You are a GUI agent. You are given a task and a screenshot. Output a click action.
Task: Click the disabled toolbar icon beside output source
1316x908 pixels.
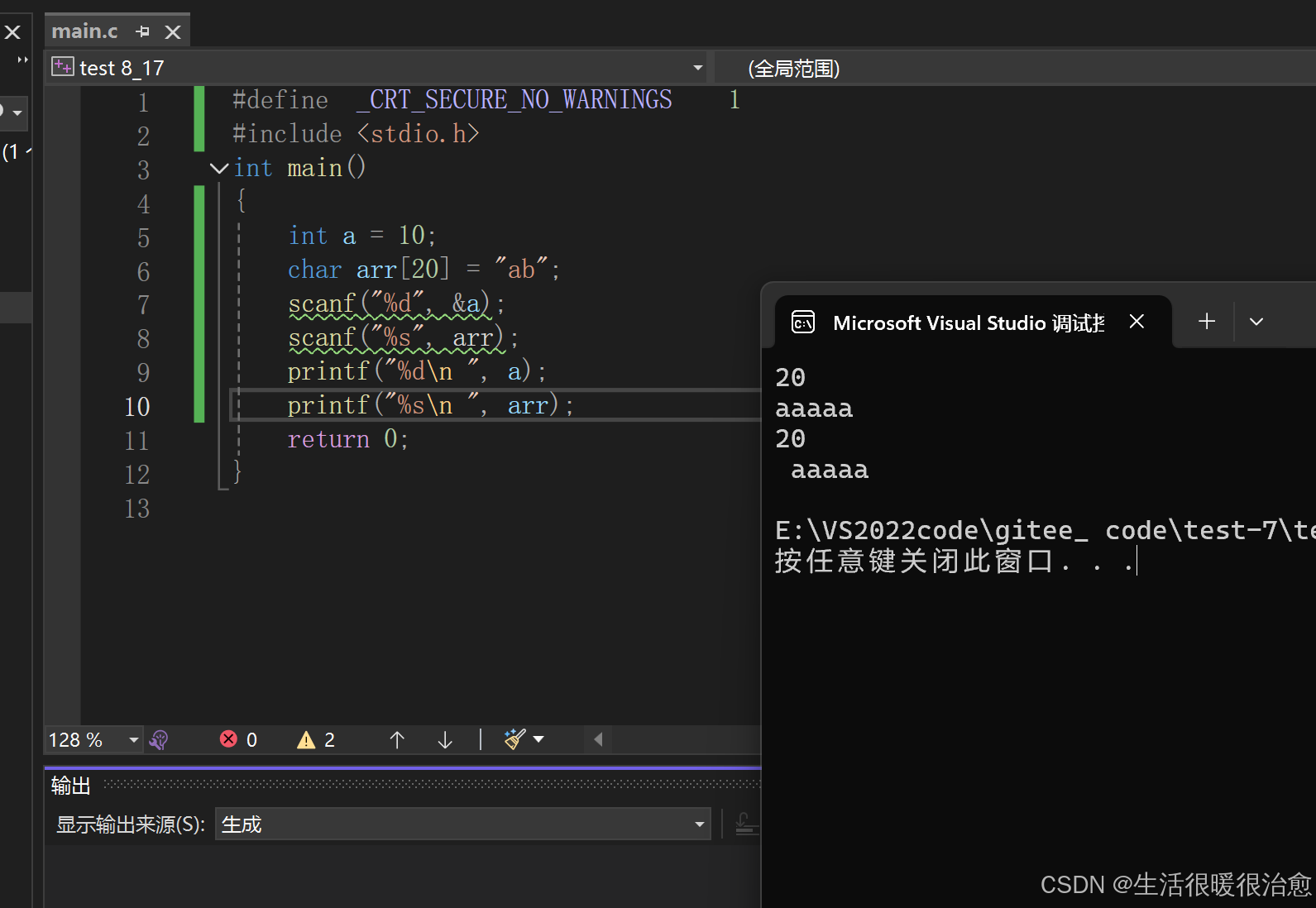(746, 824)
